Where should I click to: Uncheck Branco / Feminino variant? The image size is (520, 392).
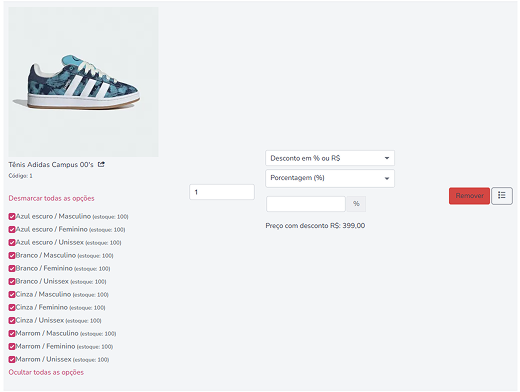12,269
